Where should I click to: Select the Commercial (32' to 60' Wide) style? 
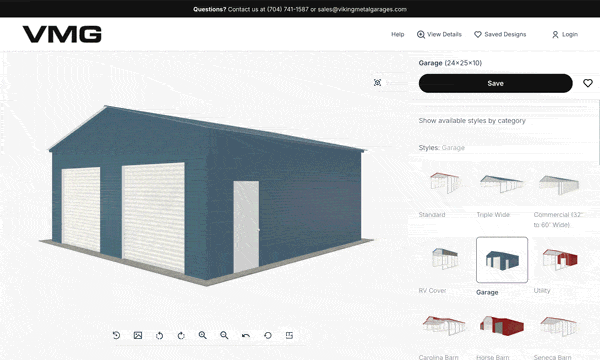point(559,184)
